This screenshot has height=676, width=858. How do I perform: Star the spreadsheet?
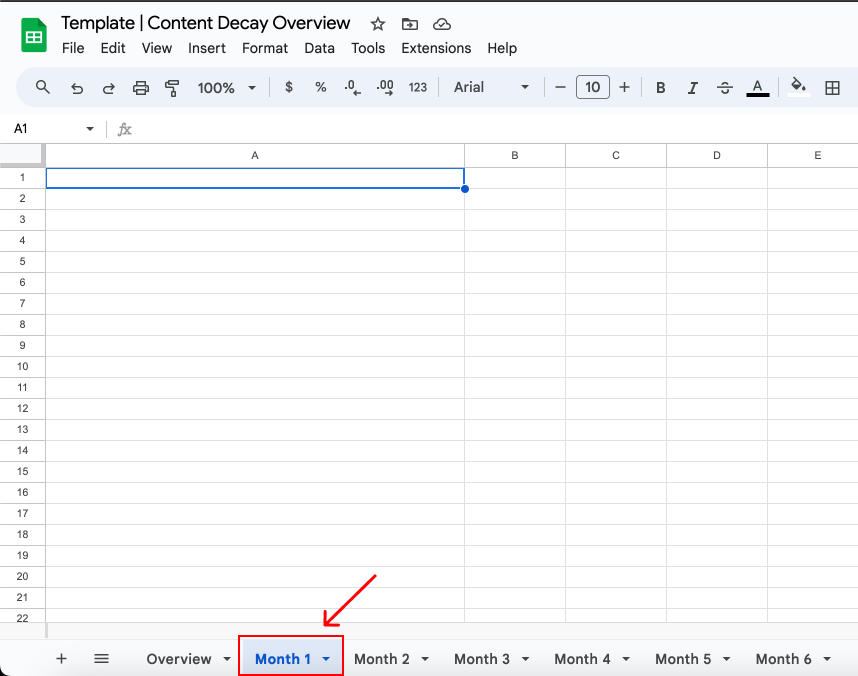tap(377, 23)
